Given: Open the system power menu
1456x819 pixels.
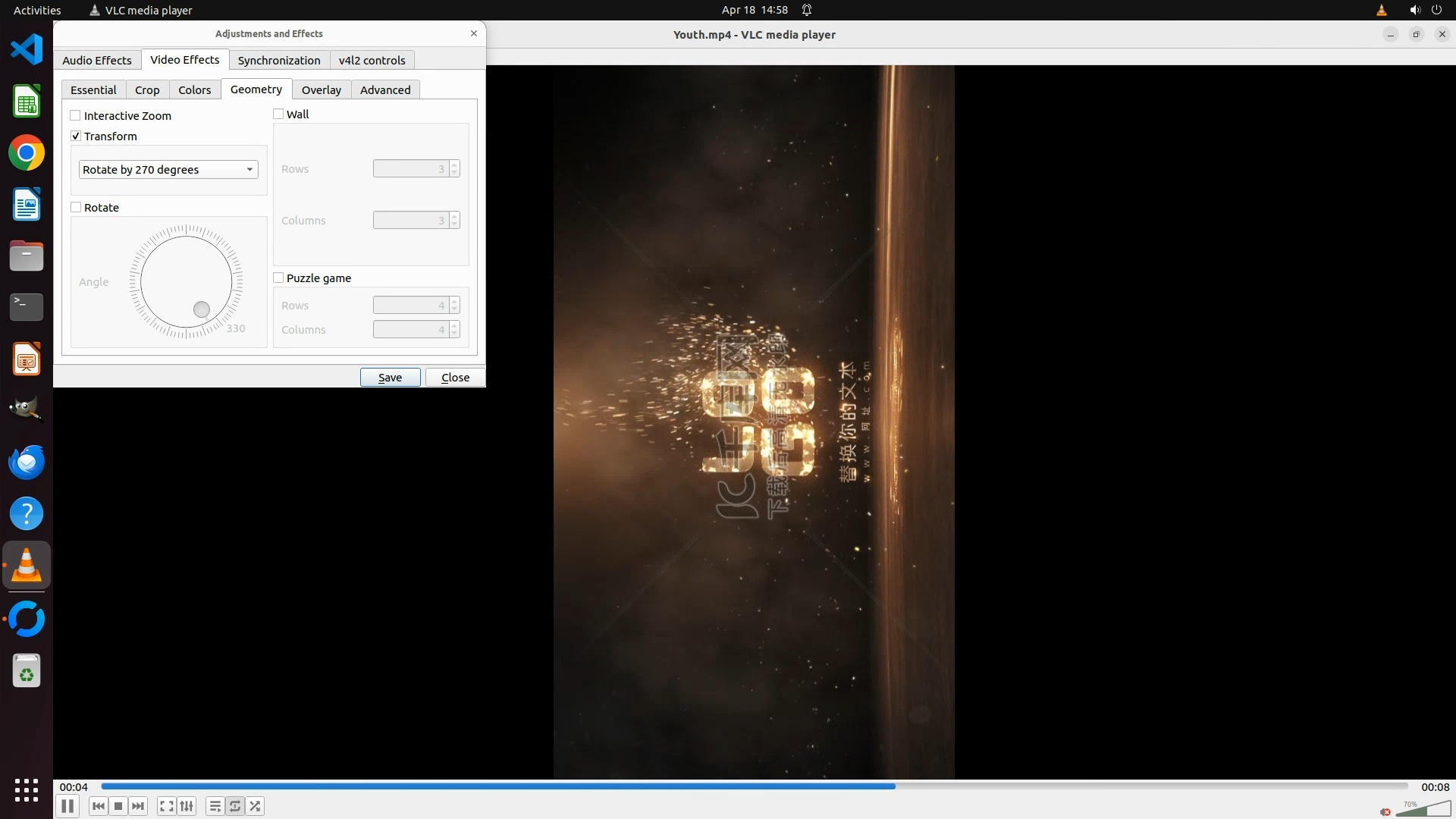Looking at the screenshot, I should pyautogui.click(x=1436, y=10).
